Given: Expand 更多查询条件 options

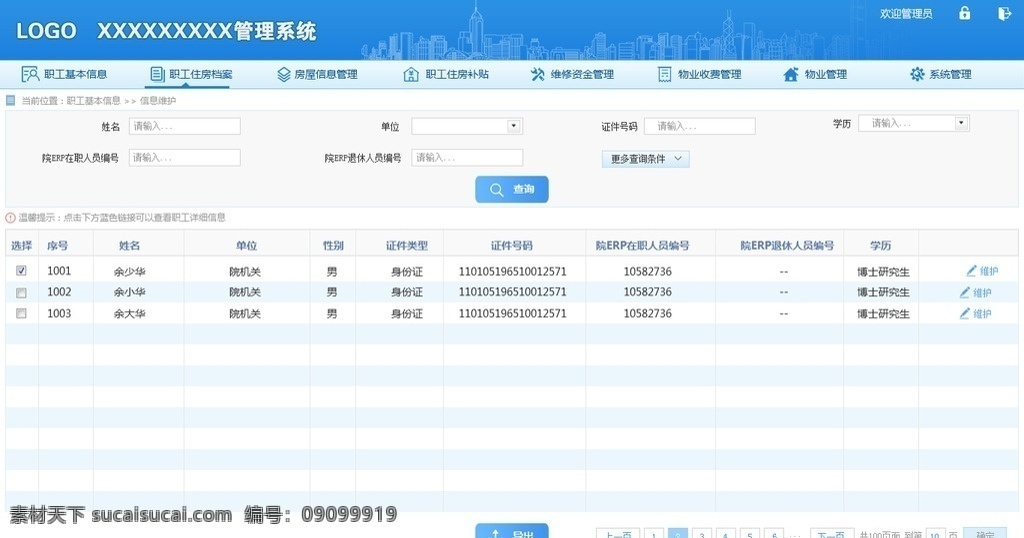Looking at the screenshot, I should pos(645,159).
